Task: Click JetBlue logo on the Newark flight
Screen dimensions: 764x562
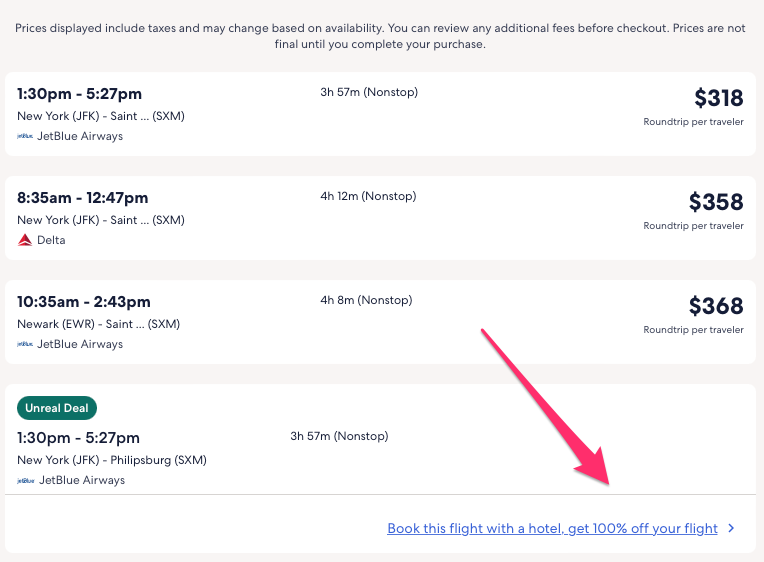Action: click(25, 344)
